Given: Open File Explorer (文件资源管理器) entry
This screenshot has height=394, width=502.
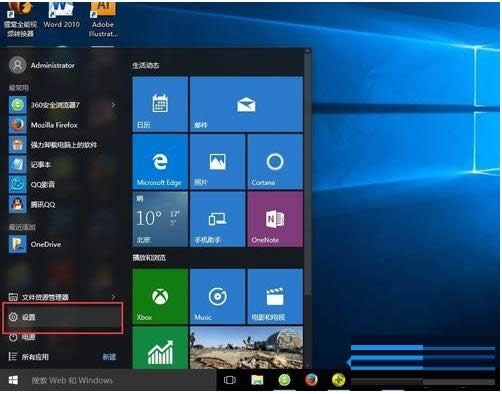Looking at the screenshot, I should [63, 297].
